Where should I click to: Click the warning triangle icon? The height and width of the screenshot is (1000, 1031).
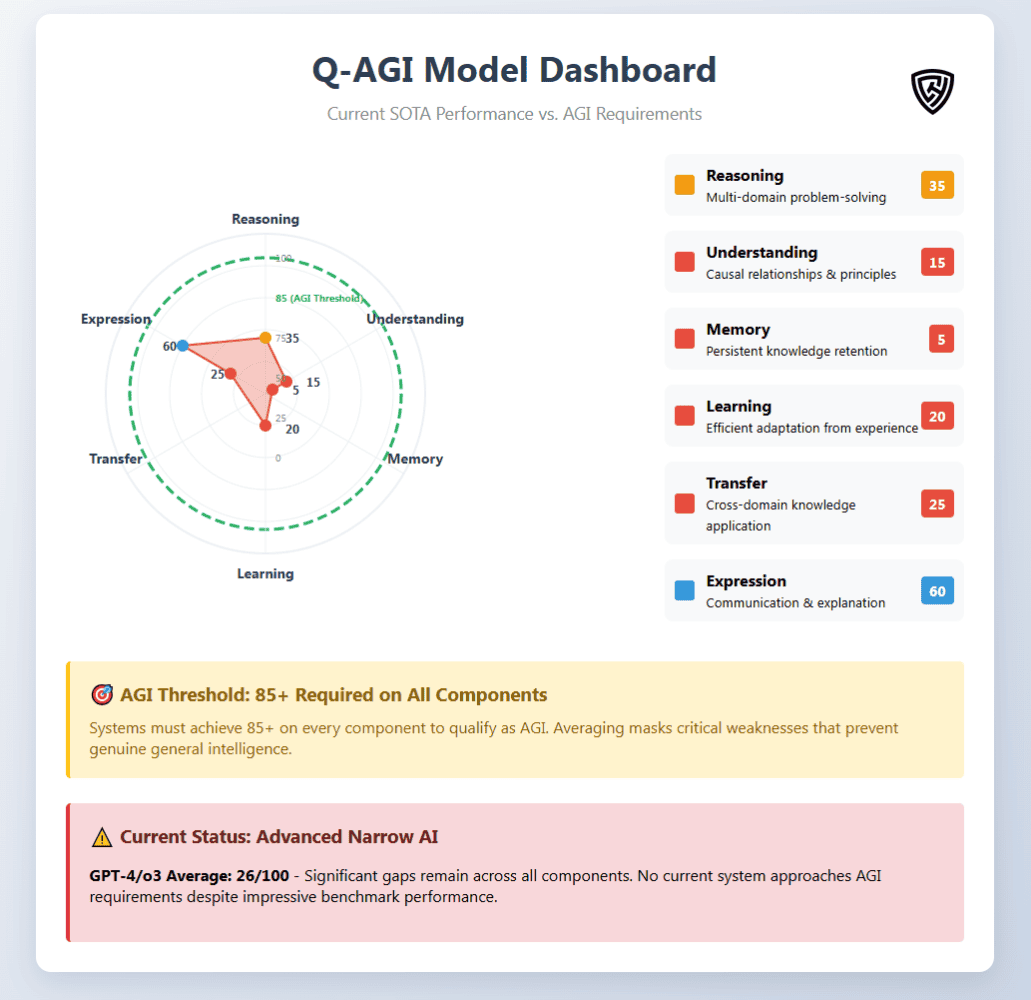101,837
